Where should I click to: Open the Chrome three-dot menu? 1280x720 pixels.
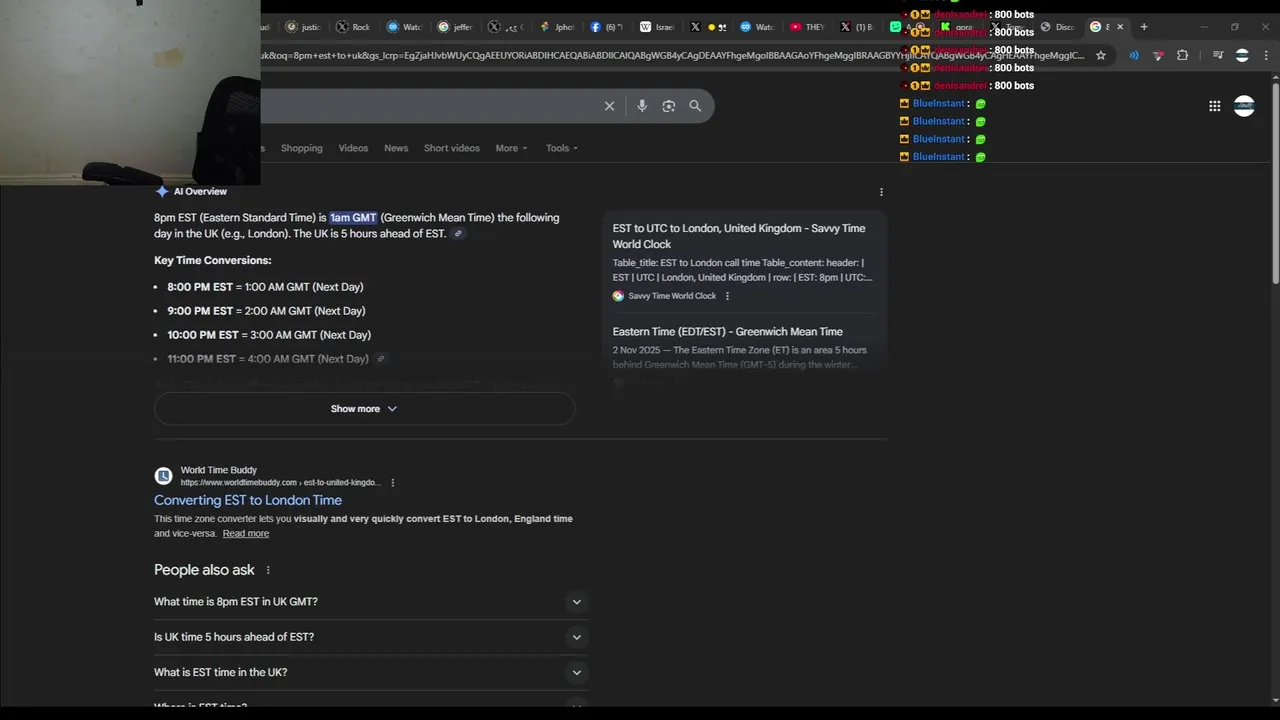[1267, 56]
